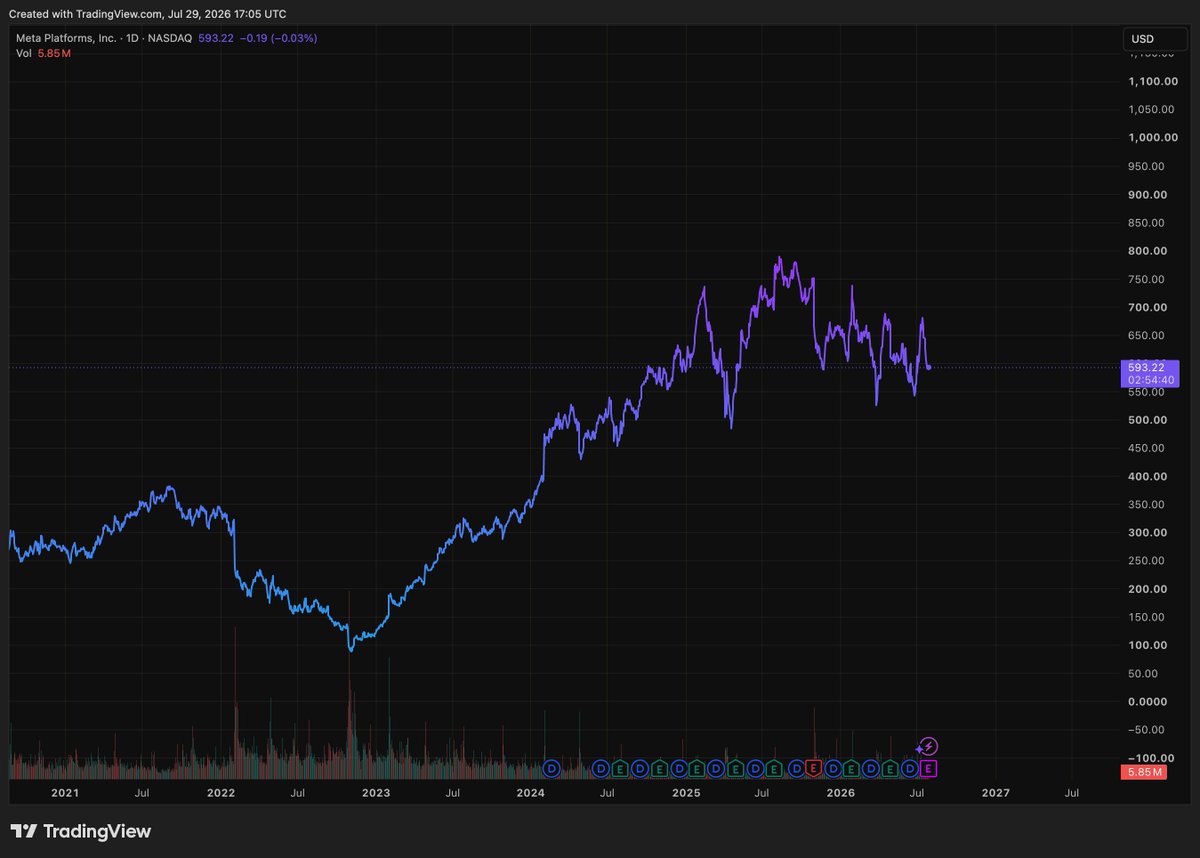1200x858 pixels.
Task: Click the 2024 label on time axis
Action: coord(531,793)
